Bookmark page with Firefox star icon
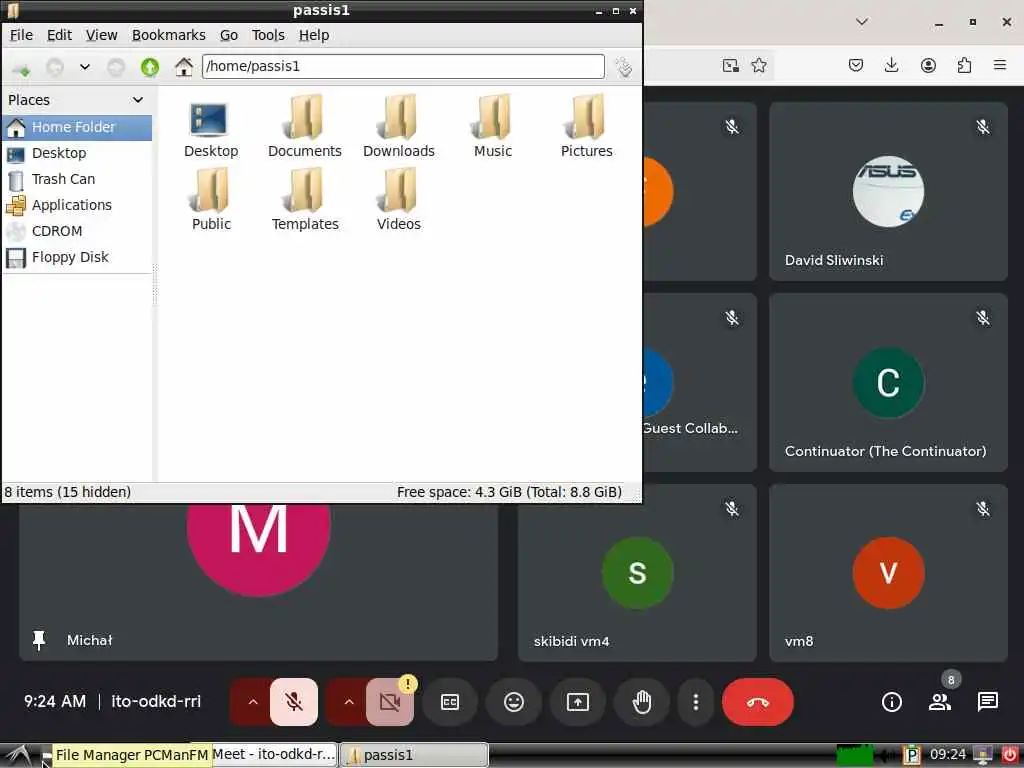The width and height of the screenshot is (1024, 768). (759, 65)
